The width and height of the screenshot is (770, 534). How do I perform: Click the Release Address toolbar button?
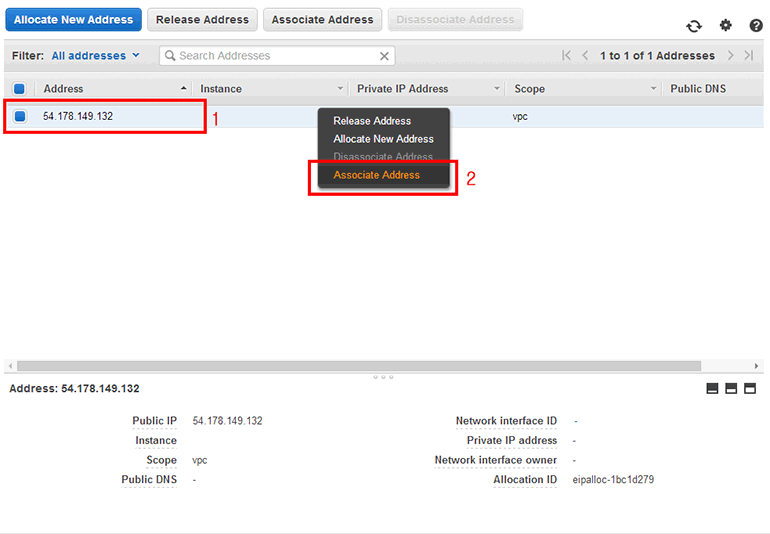click(x=202, y=19)
